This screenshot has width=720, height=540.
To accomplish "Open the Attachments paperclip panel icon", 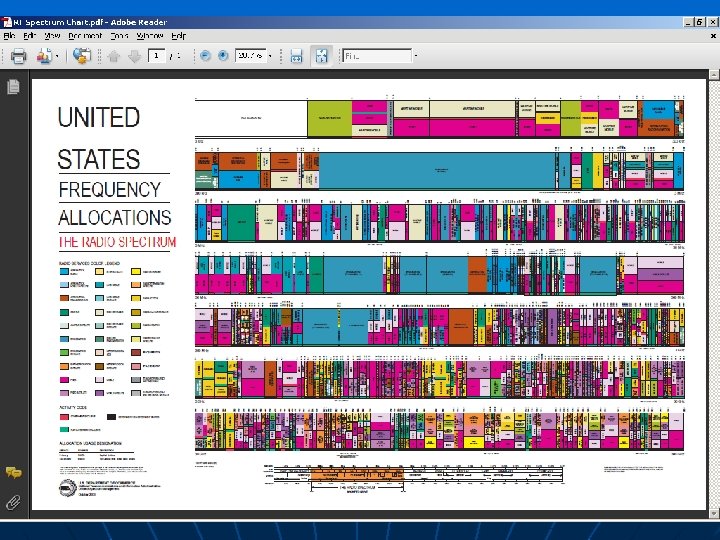I will [13, 502].
